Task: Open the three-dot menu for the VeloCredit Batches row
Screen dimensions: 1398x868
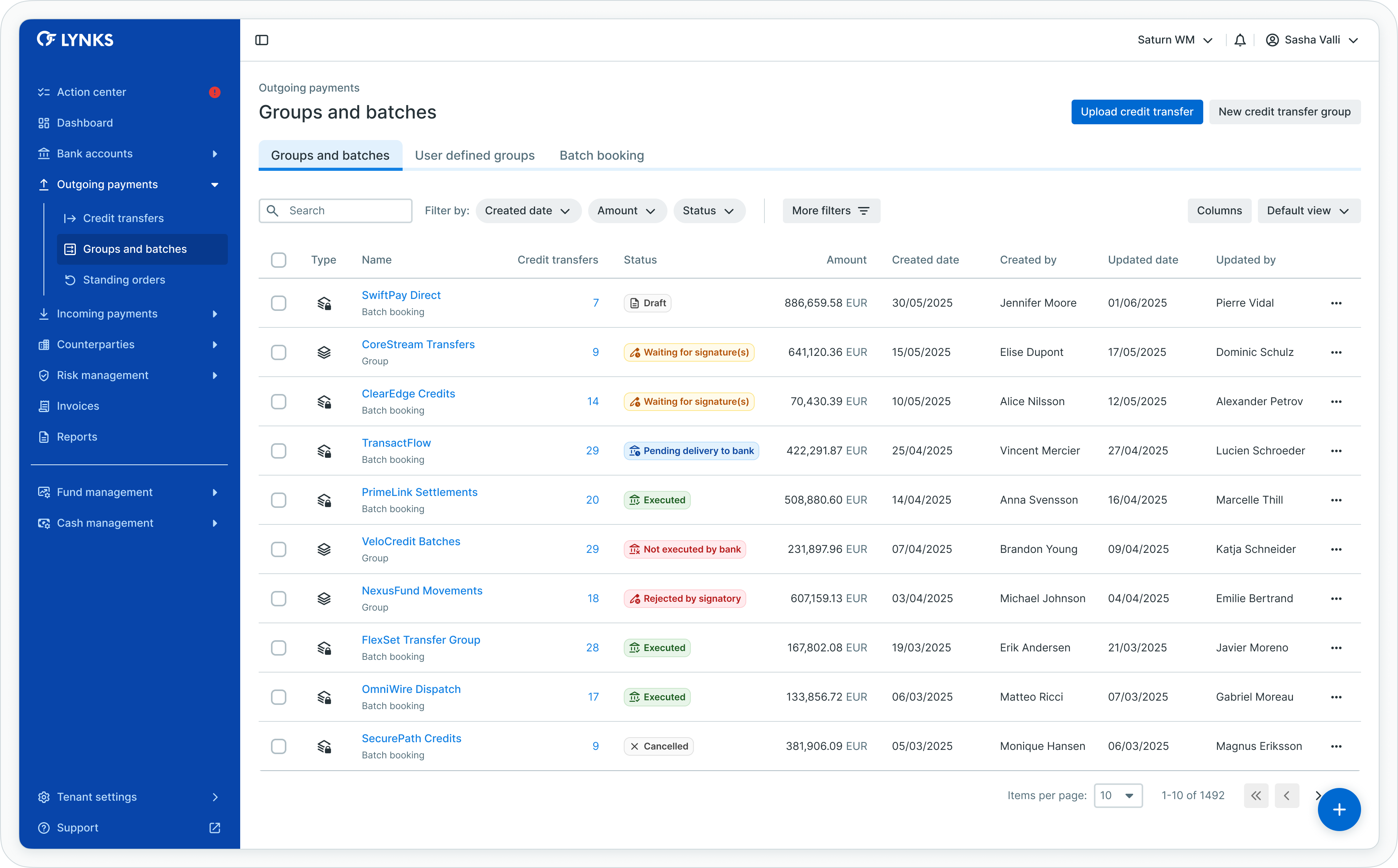Action: pos(1336,549)
